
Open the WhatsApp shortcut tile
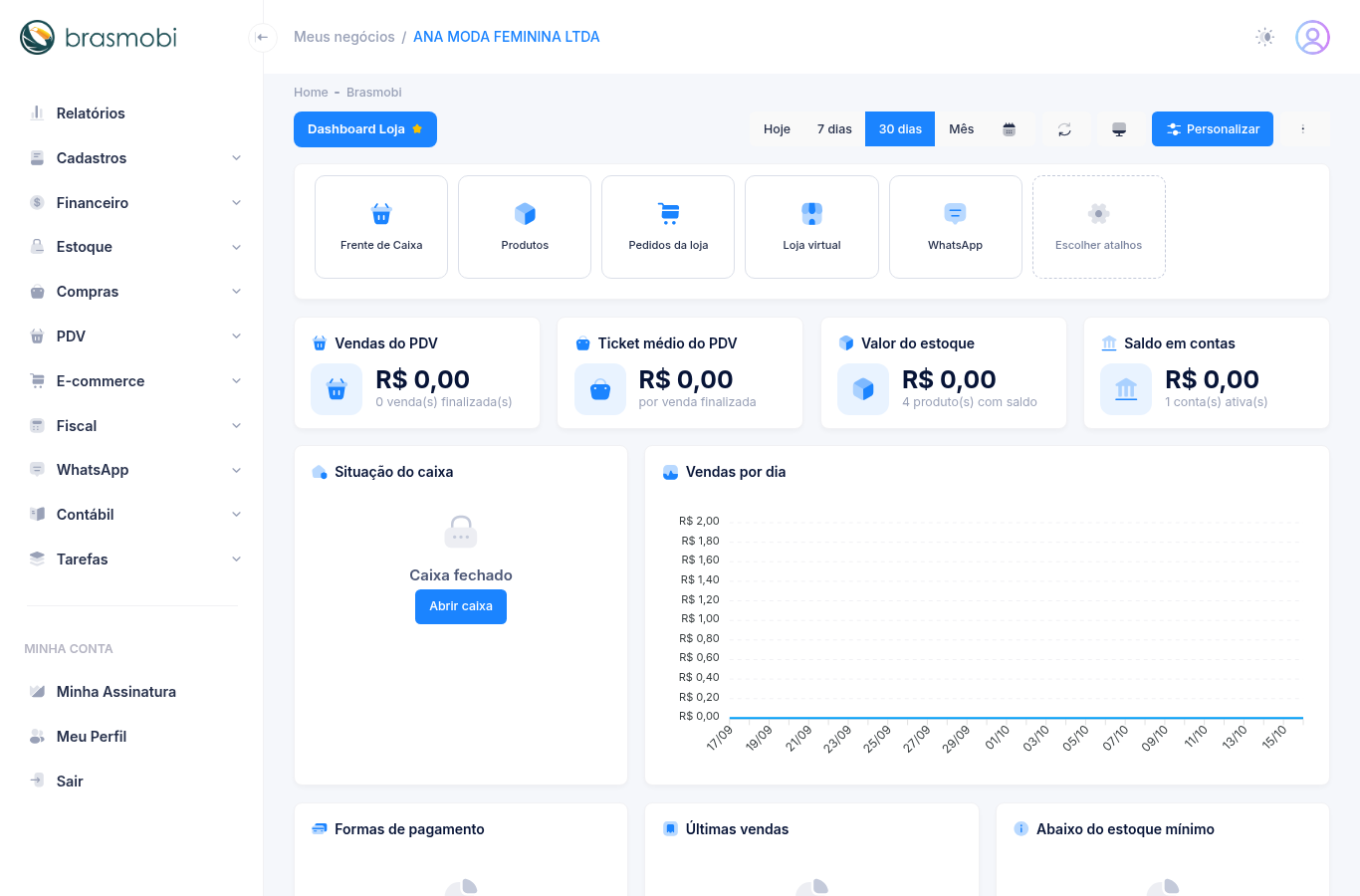(955, 227)
